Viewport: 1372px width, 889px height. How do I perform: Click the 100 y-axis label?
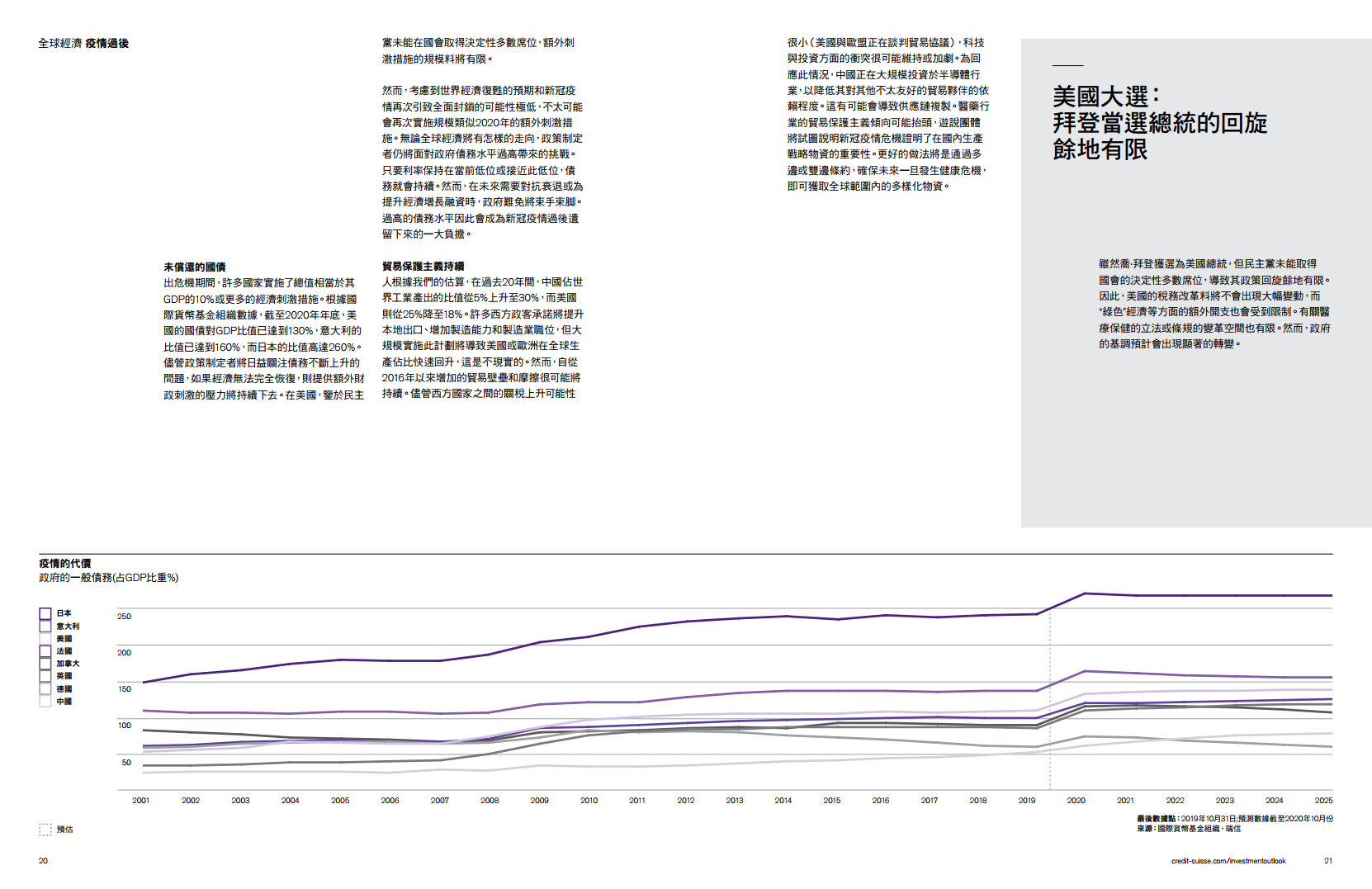coord(124,726)
